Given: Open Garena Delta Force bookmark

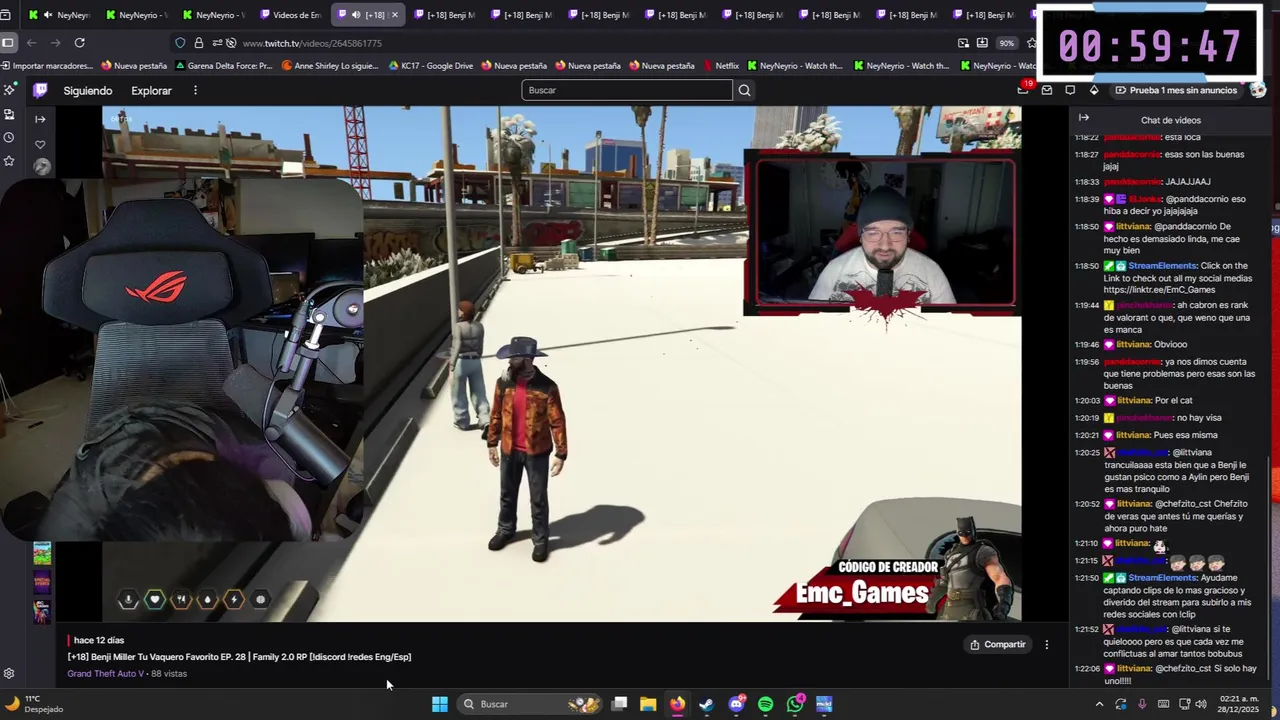Looking at the screenshot, I should tap(224, 66).
